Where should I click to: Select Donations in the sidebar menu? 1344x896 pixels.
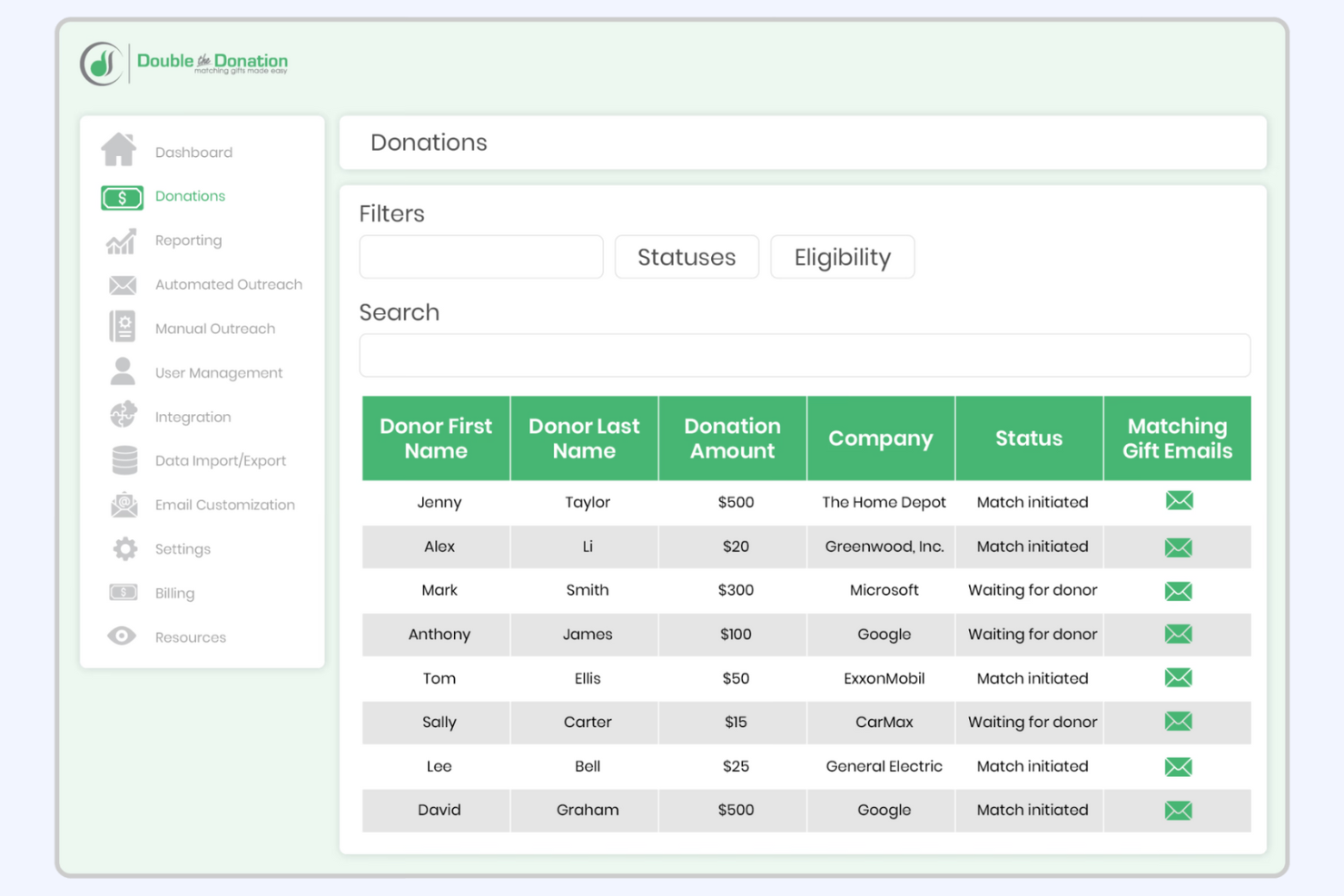[x=190, y=196]
